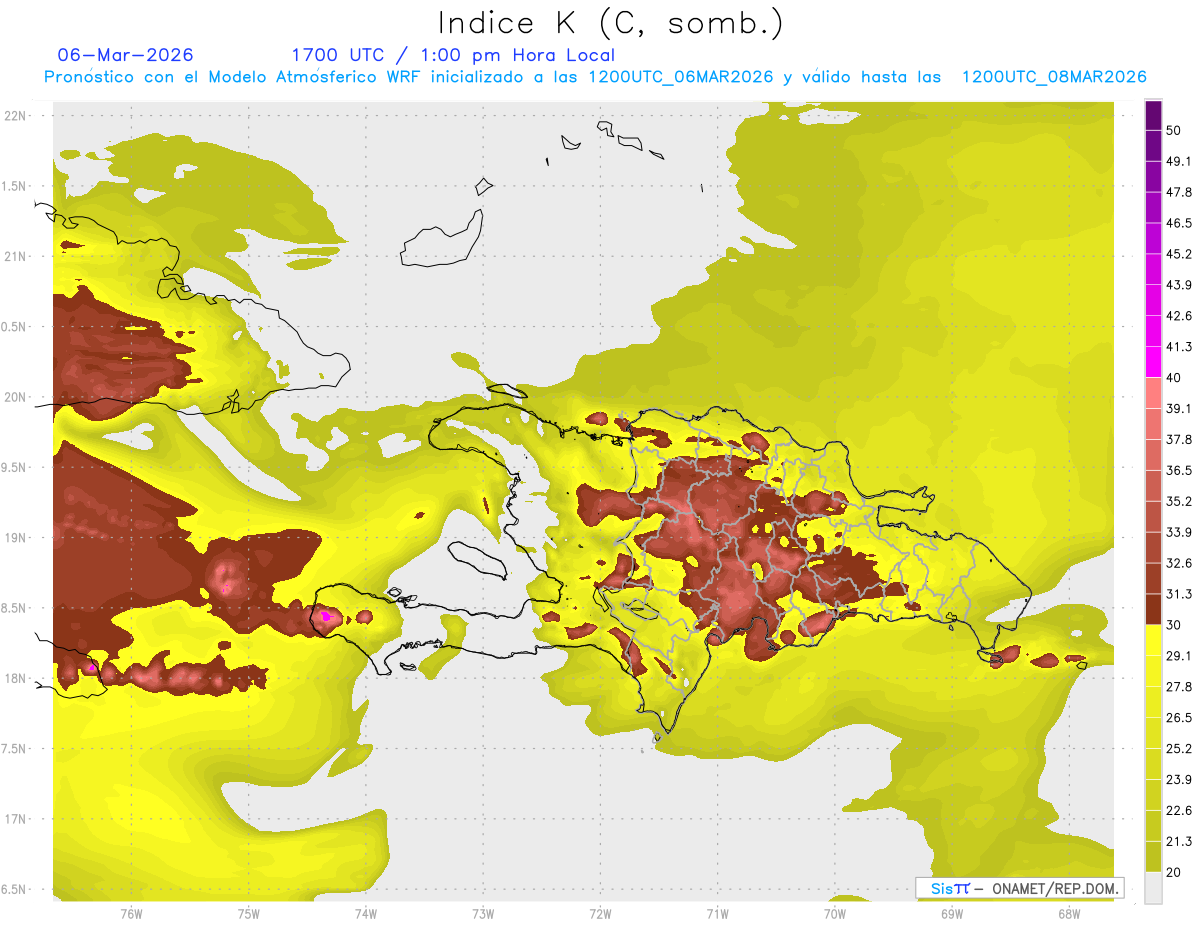Image resolution: width=1200 pixels, height=927 pixels.
Task: Click the "73W" longitude label
Action: 483,913
